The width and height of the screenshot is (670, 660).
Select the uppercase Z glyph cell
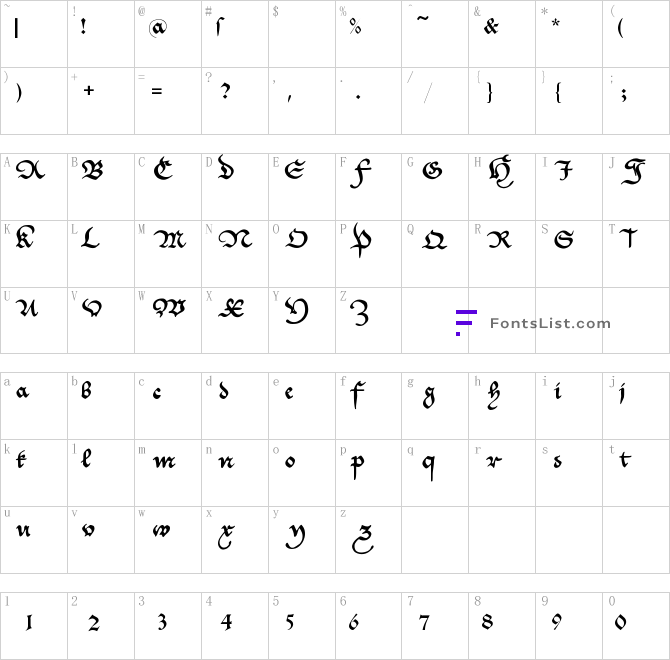[x=368, y=320]
